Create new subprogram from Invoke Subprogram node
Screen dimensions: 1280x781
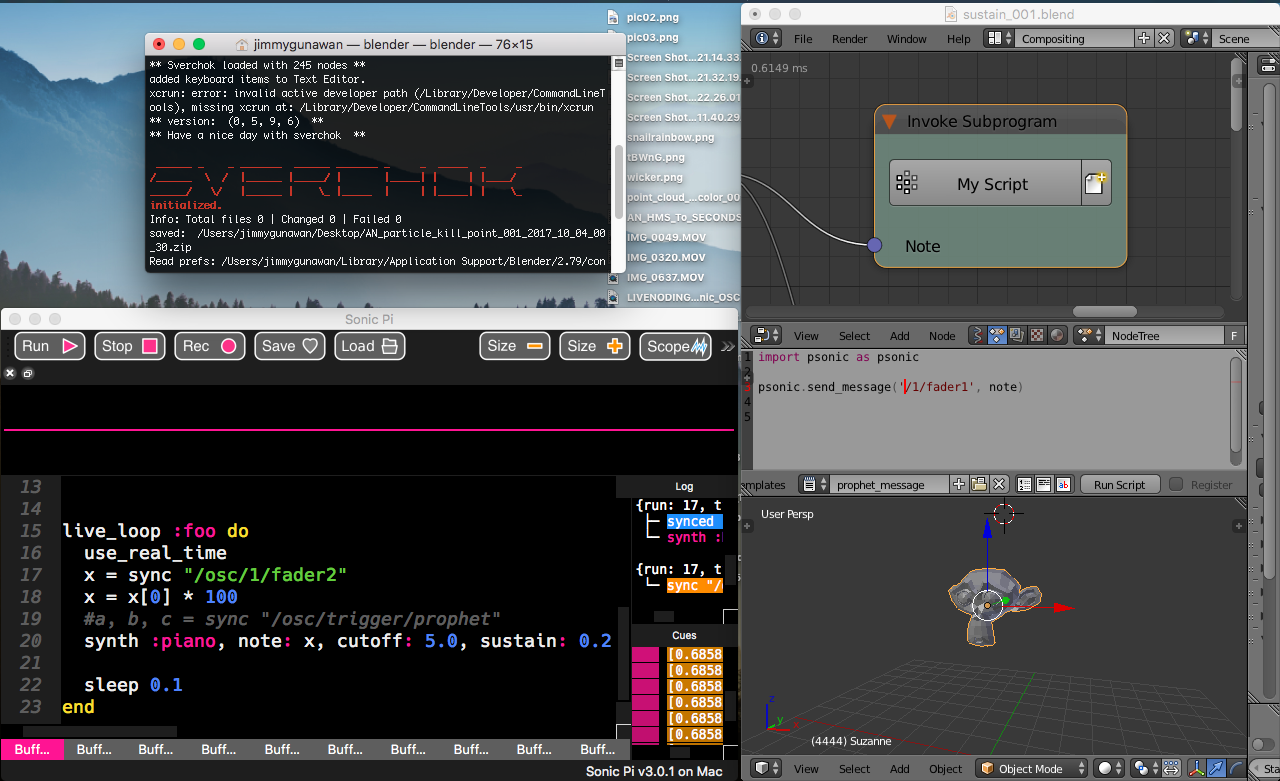(x=1096, y=184)
